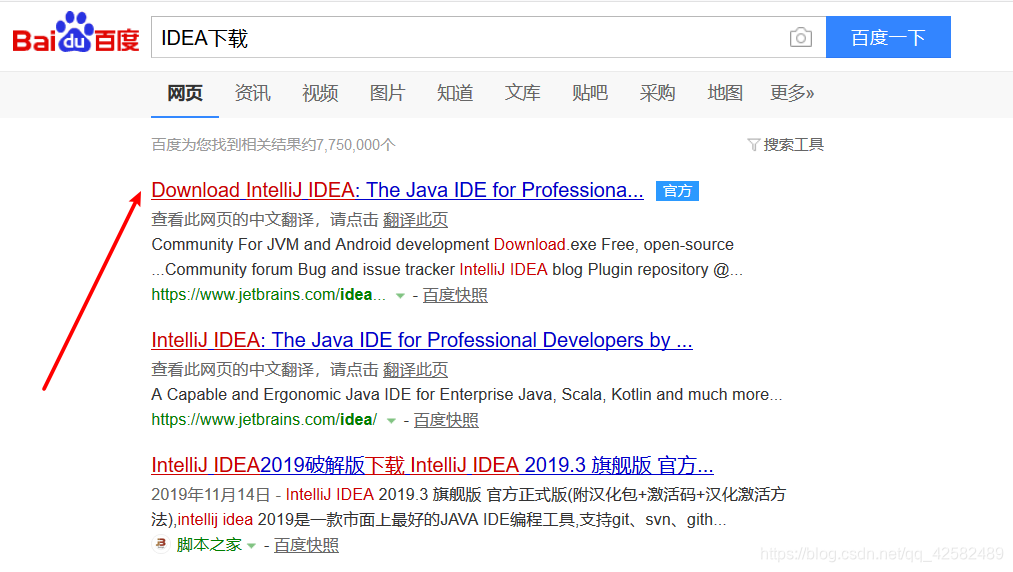
Task: Click the 官方 badge on first result
Action: pyautogui.click(x=677, y=191)
